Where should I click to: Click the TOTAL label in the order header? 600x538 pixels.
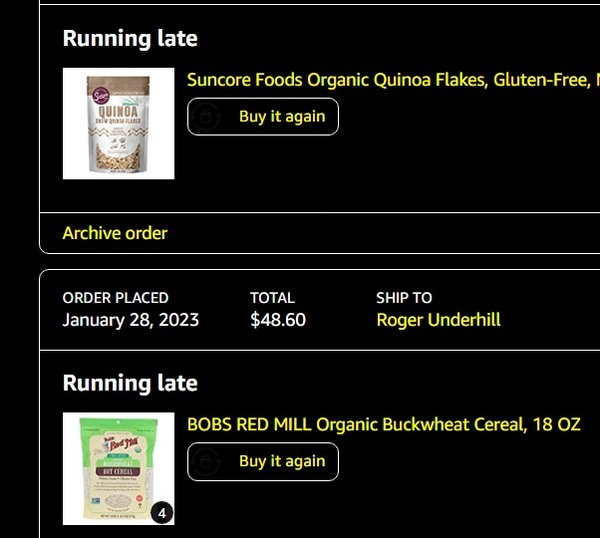point(272,298)
